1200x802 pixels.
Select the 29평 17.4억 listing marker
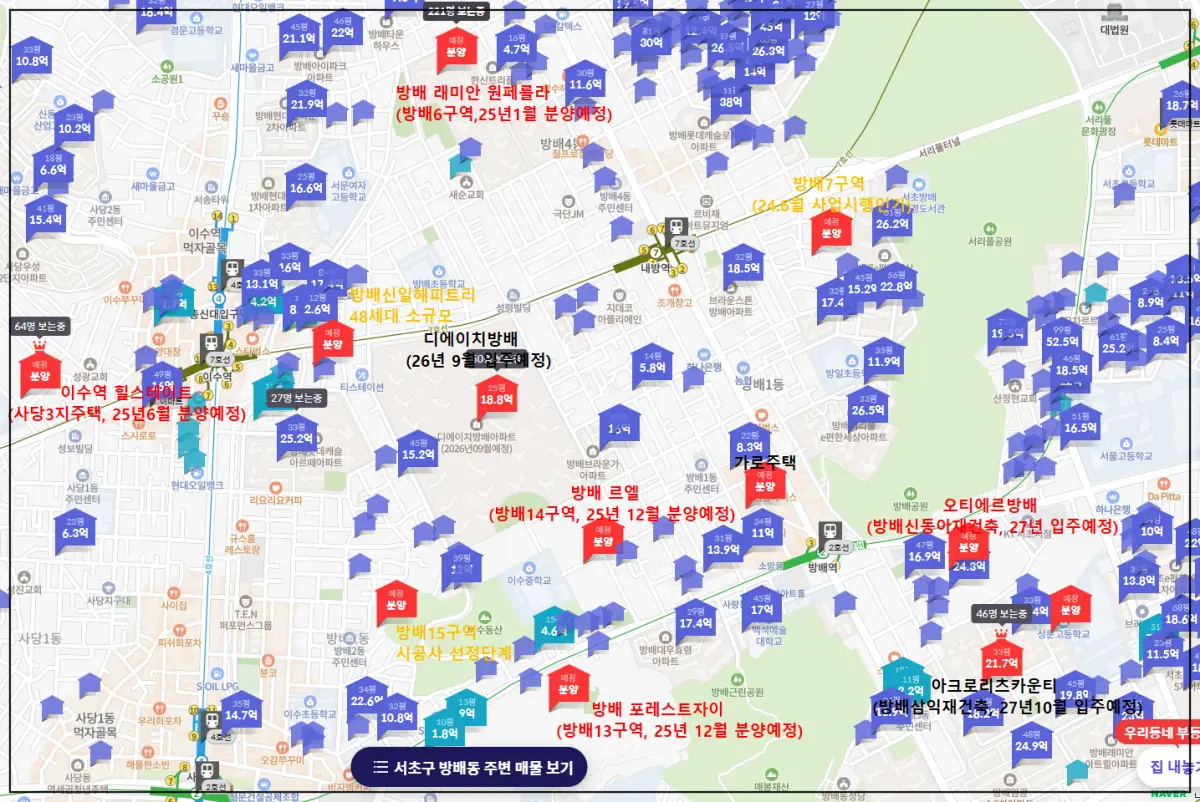point(694,623)
